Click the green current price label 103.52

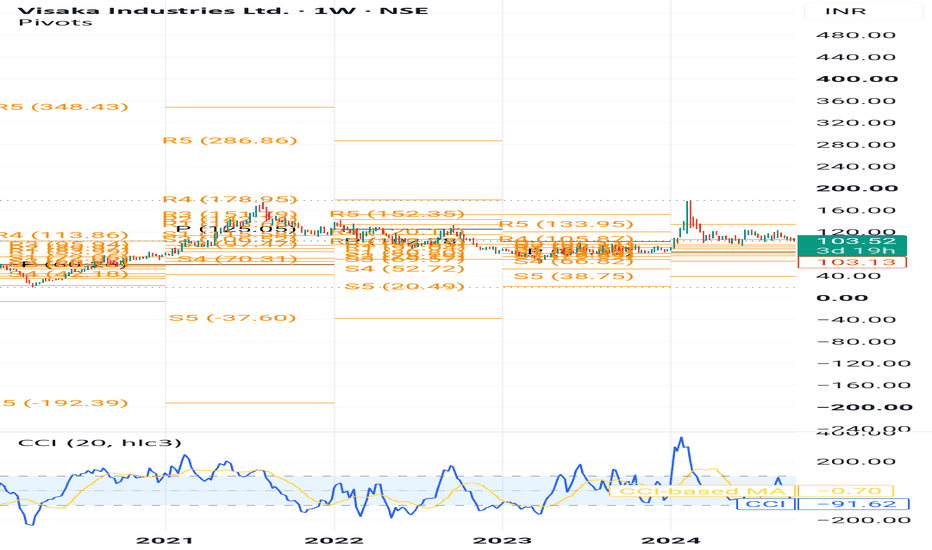[x=852, y=241]
